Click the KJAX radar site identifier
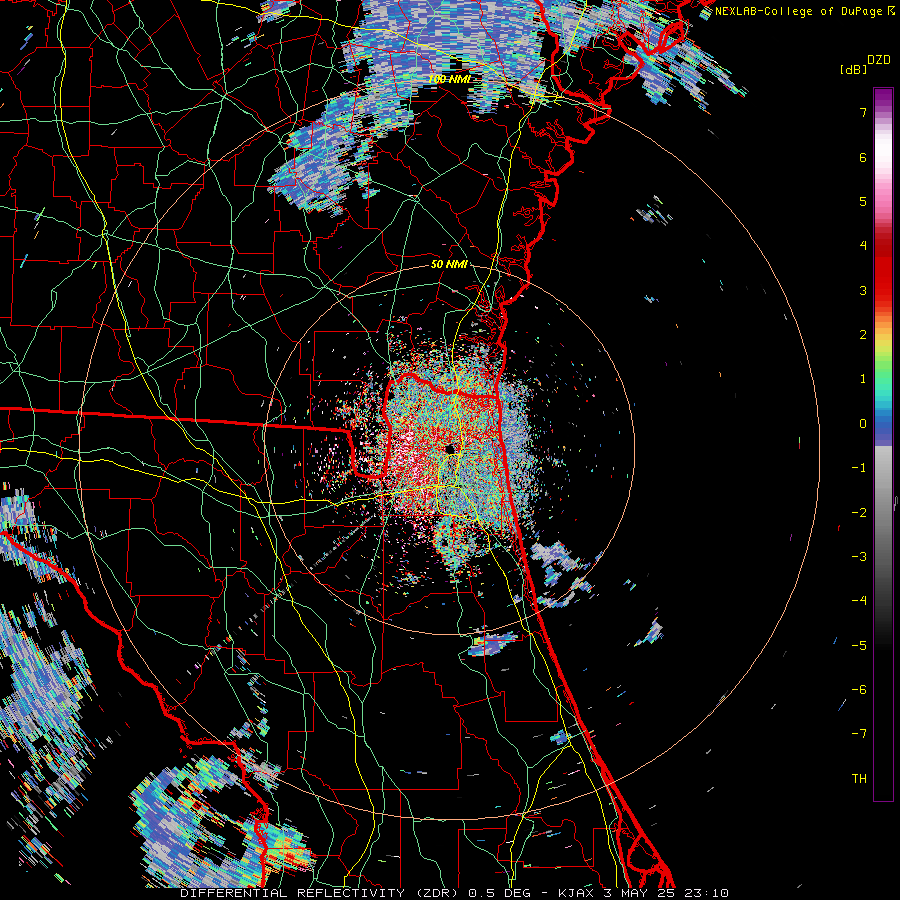This screenshot has width=900, height=900. coord(576,893)
